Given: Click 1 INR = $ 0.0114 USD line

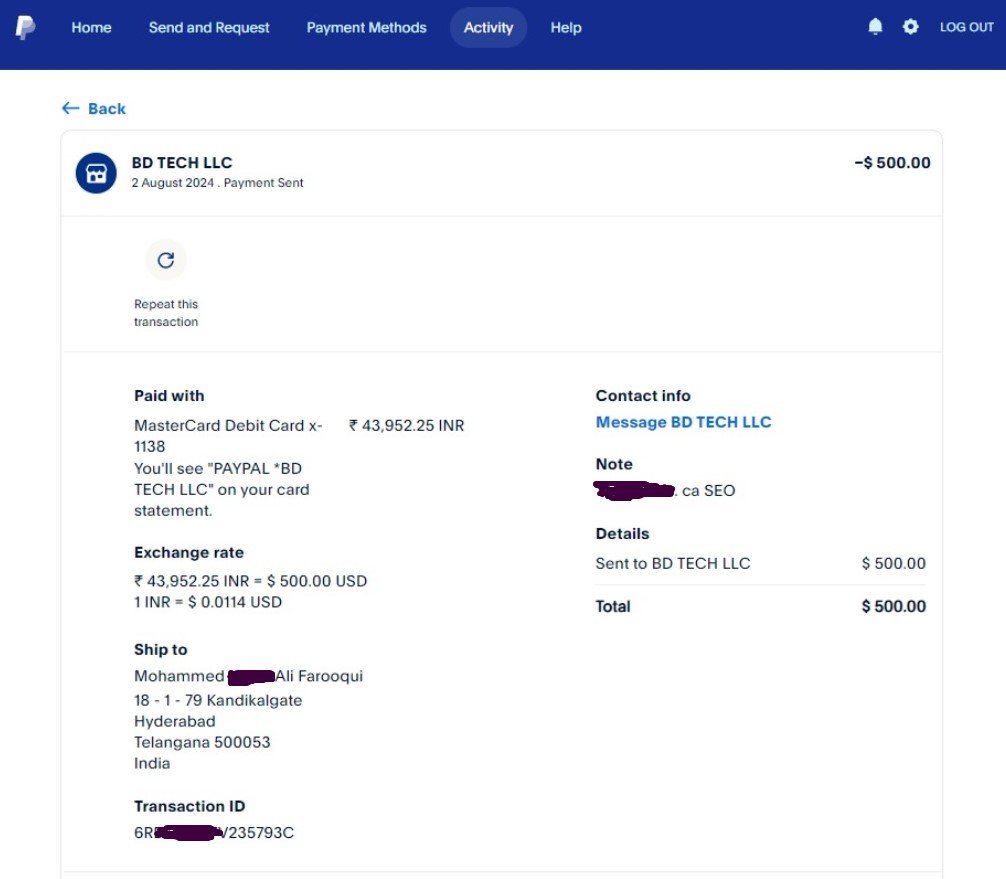Looking at the screenshot, I should 208,602.
